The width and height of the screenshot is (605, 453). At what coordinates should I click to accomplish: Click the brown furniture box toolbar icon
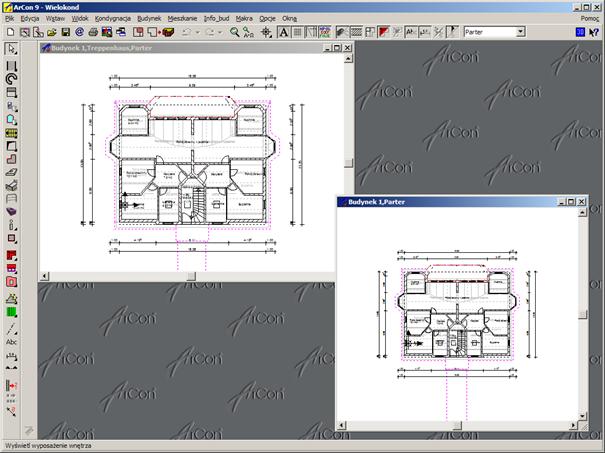point(168,32)
